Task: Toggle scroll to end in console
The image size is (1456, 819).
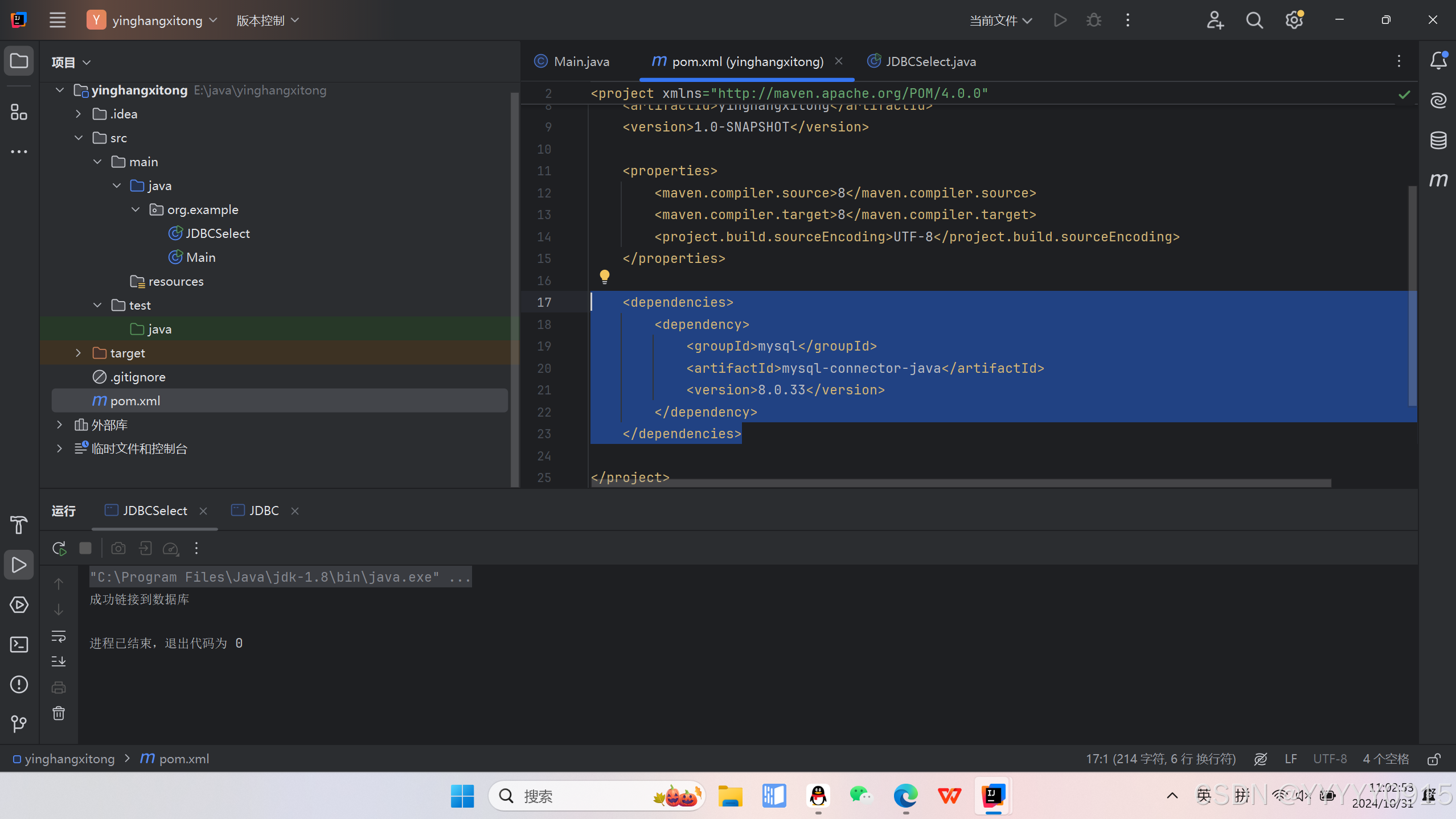Action: coord(59,661)
